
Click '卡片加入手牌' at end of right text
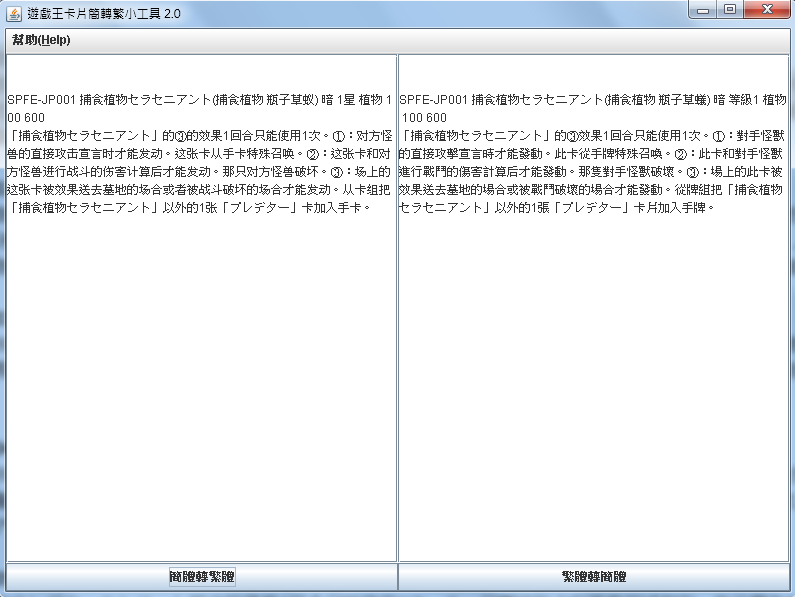pos(669,208)
